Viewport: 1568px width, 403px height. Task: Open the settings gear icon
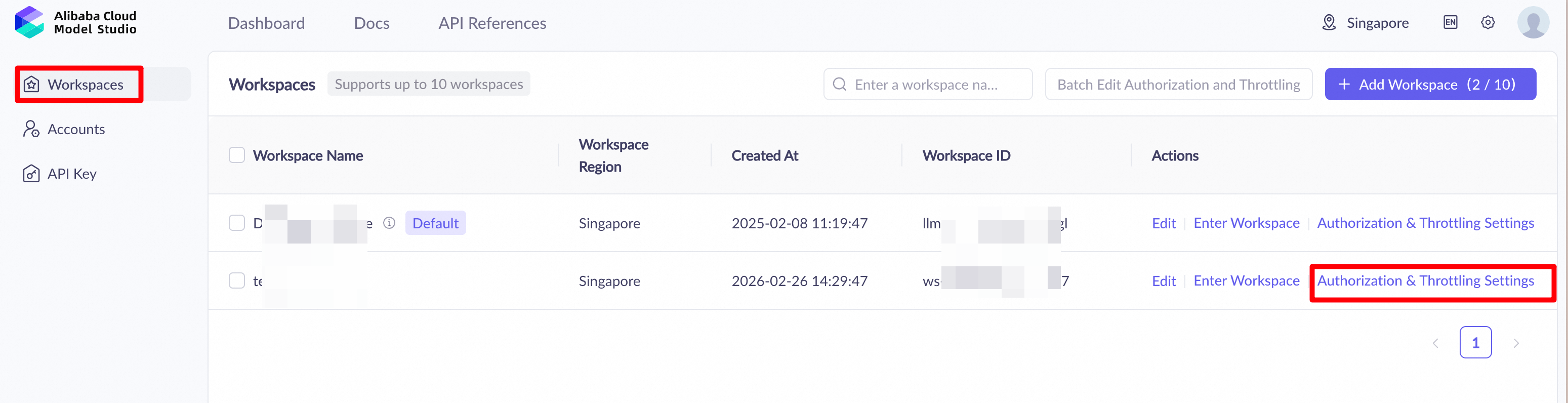coord(1487,22)
